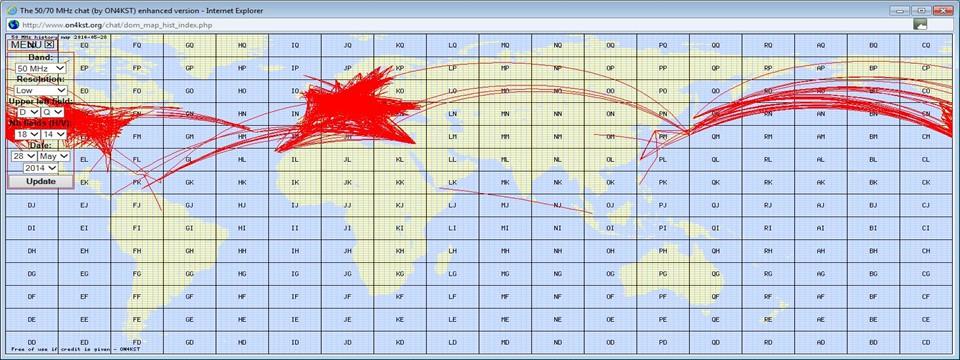Click the Internet Explorer title bar icon
The height and width of the screenshot is (360, 960).
pos(11,10)
